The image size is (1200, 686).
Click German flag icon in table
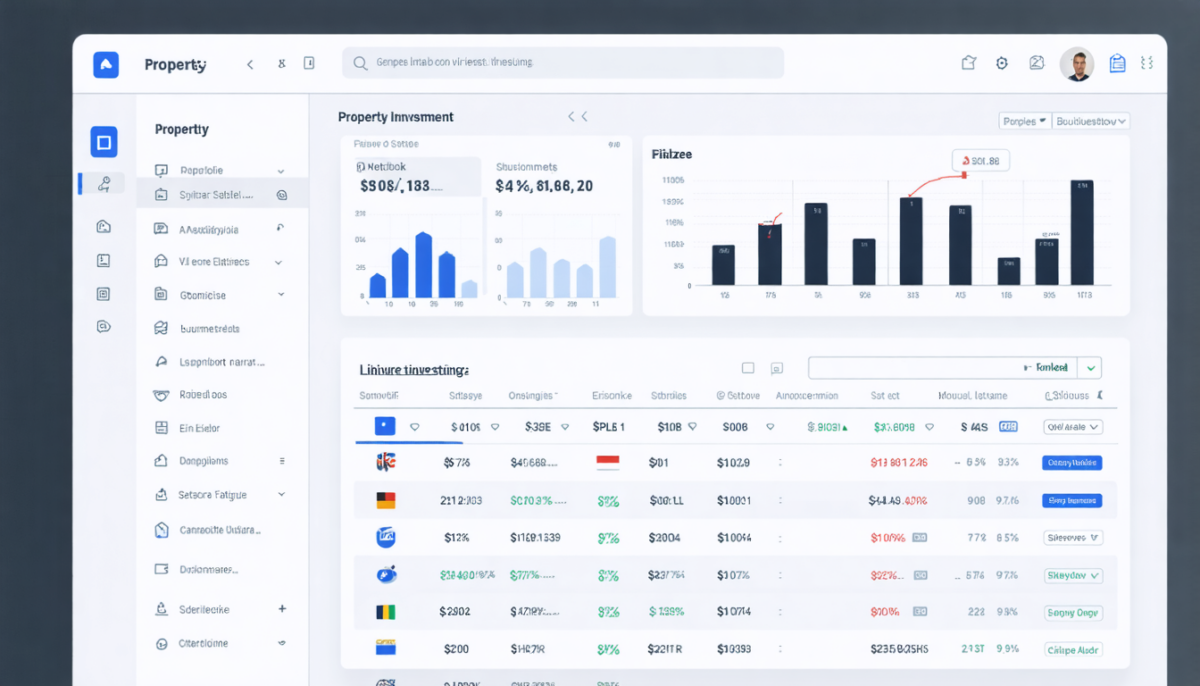coord(385,500)
